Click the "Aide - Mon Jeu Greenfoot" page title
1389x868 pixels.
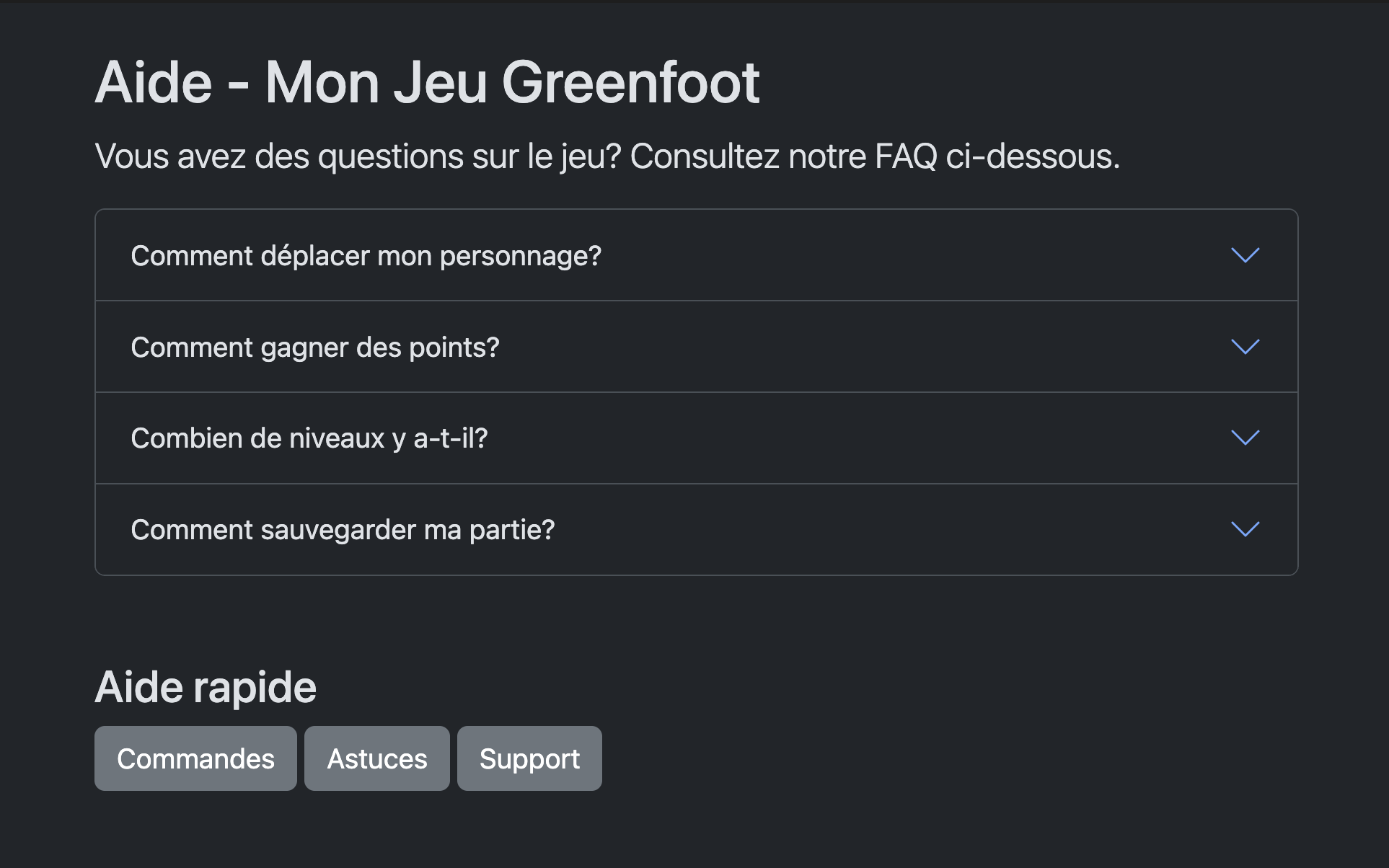[427, 83]
